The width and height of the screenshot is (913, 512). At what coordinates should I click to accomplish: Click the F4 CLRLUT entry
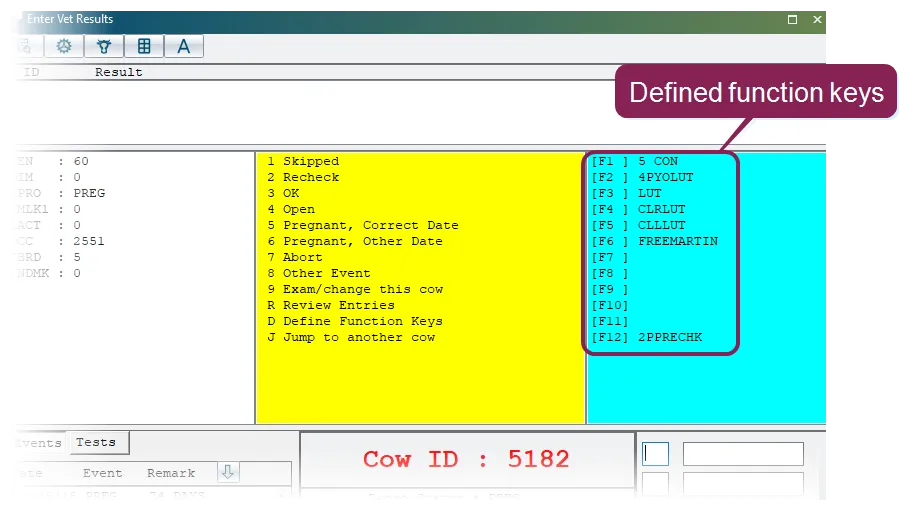click(x=638, y=209)
